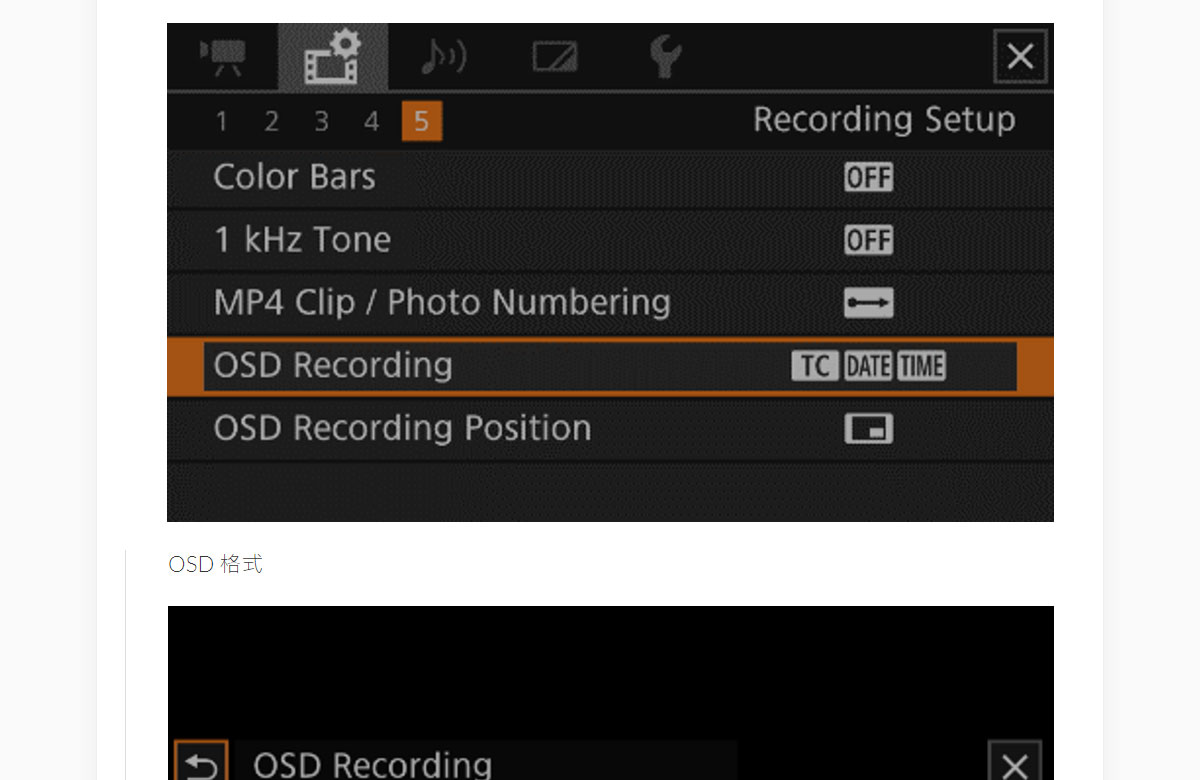Select the camera setup icon tab

click(222, 57)
